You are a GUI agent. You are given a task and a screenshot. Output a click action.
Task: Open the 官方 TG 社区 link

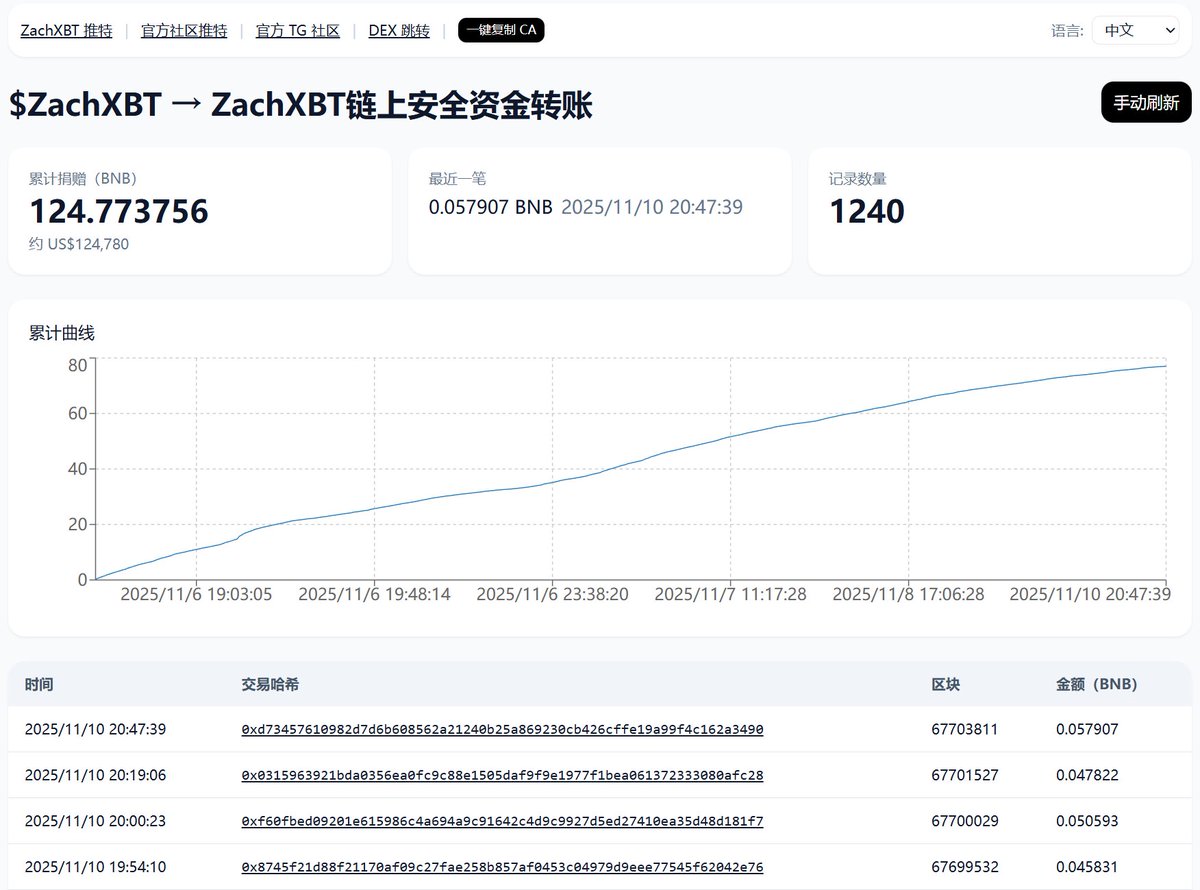pyautogui.click(x=298, y=31)
